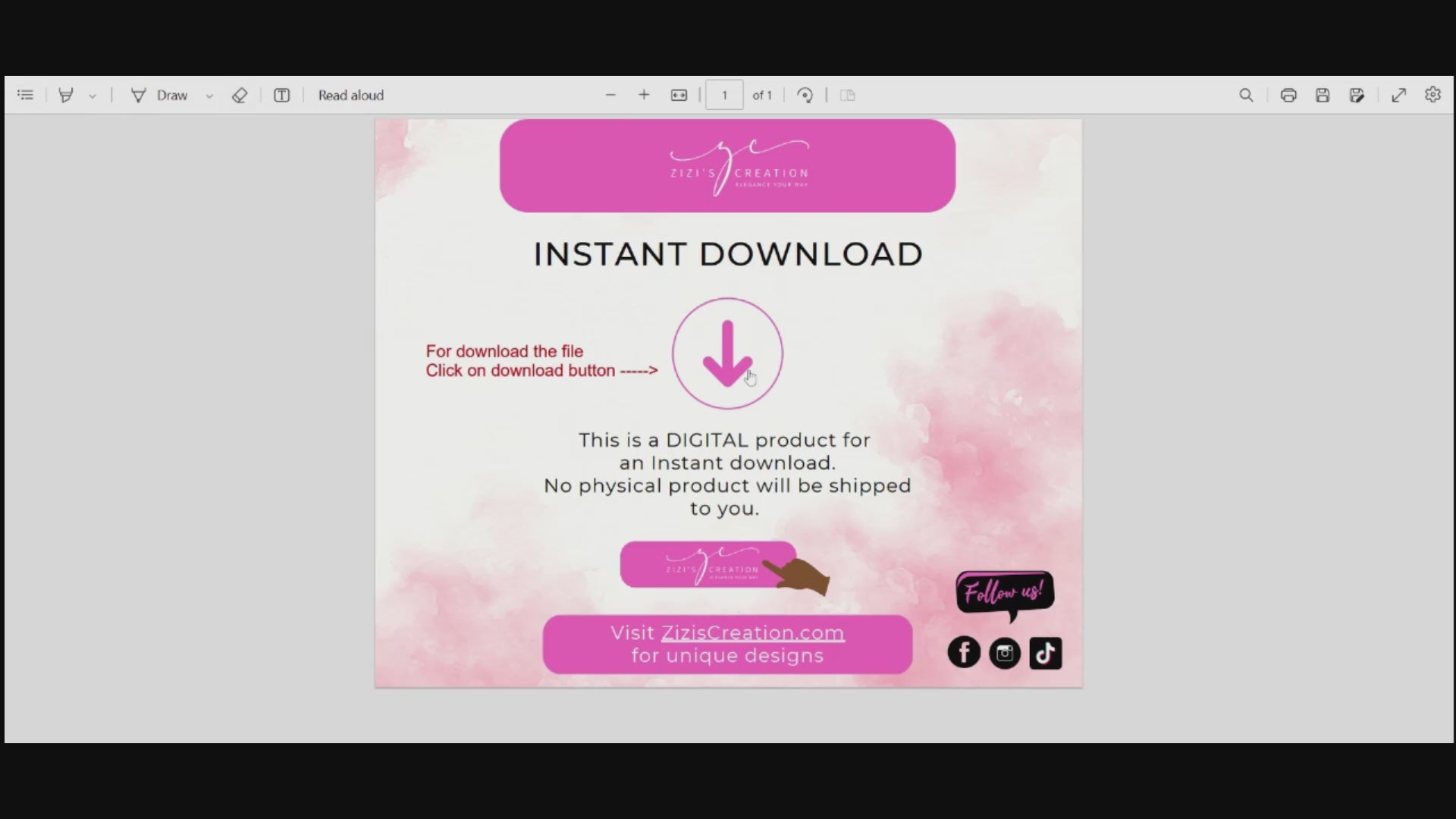Start Read aloud for the document
The image size is (1456, 819).
[350, 95]
